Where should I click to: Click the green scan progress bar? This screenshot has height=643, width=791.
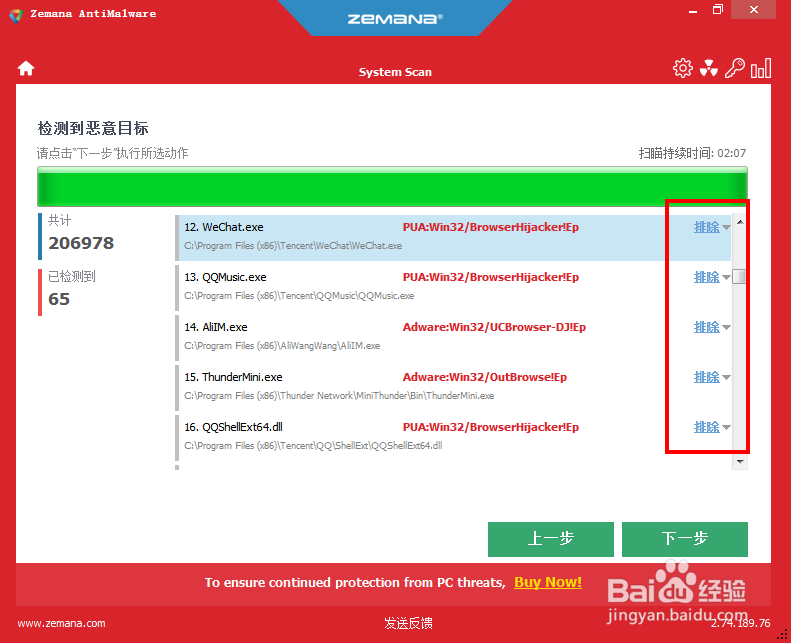(392, 186)
